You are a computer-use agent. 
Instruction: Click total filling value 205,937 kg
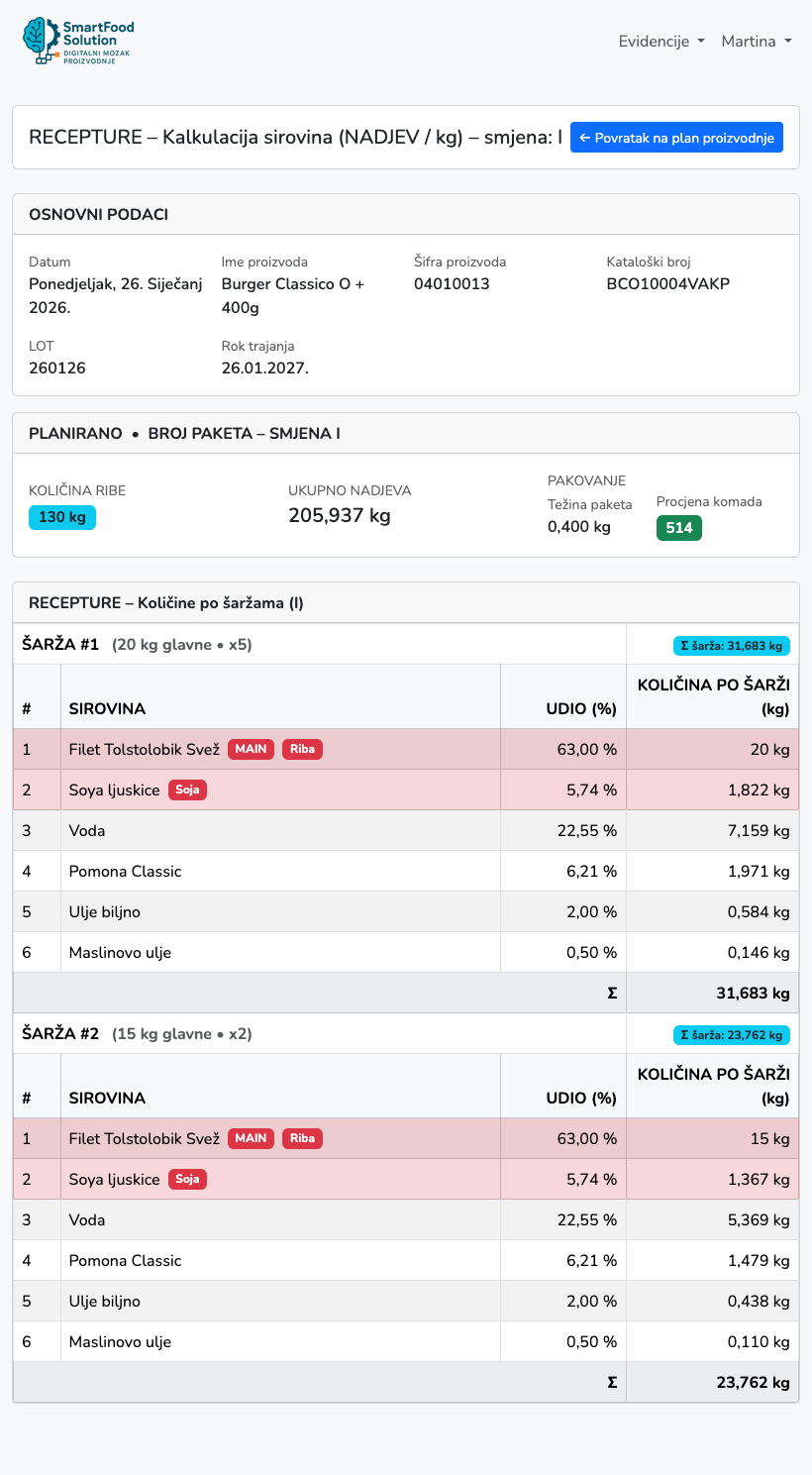click(x=340, y=515)
